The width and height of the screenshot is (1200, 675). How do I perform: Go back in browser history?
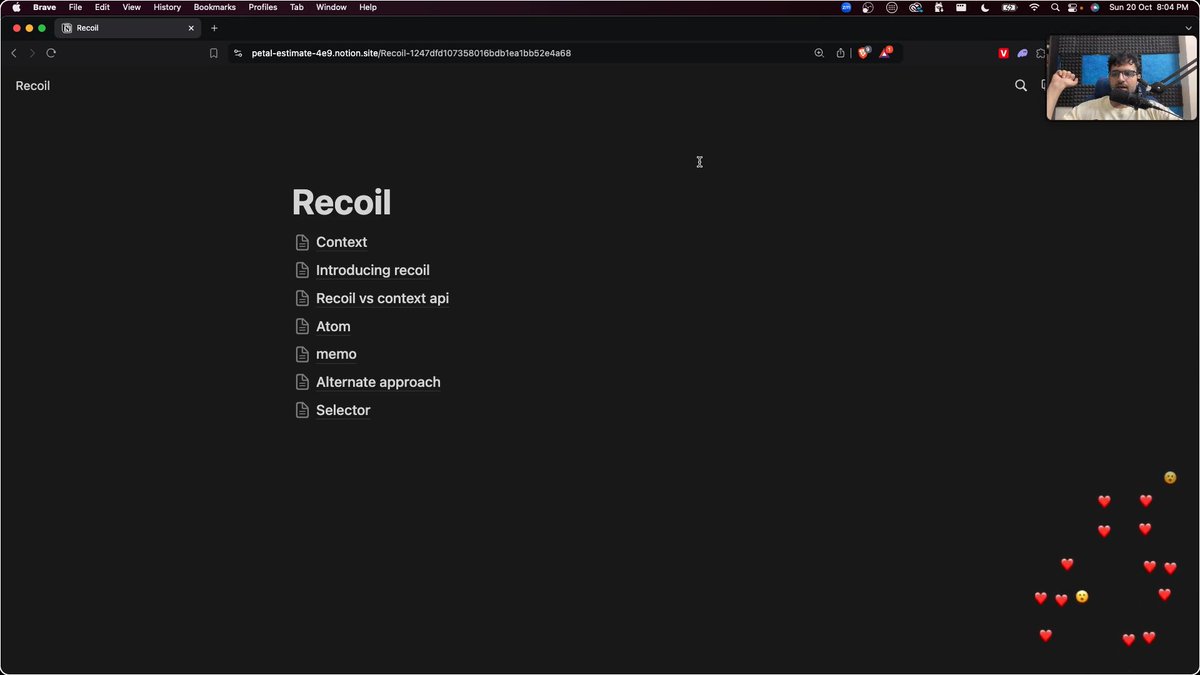14,53
